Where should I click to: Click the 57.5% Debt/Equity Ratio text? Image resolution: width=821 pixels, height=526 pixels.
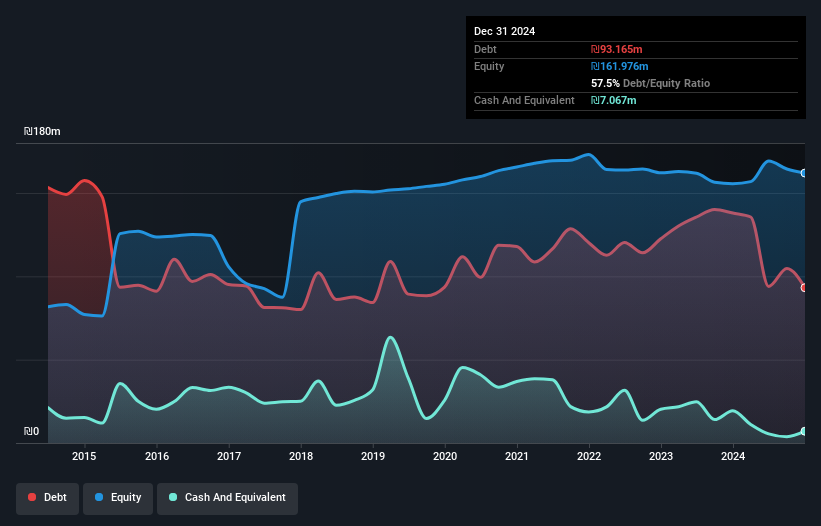coord(650,83)
